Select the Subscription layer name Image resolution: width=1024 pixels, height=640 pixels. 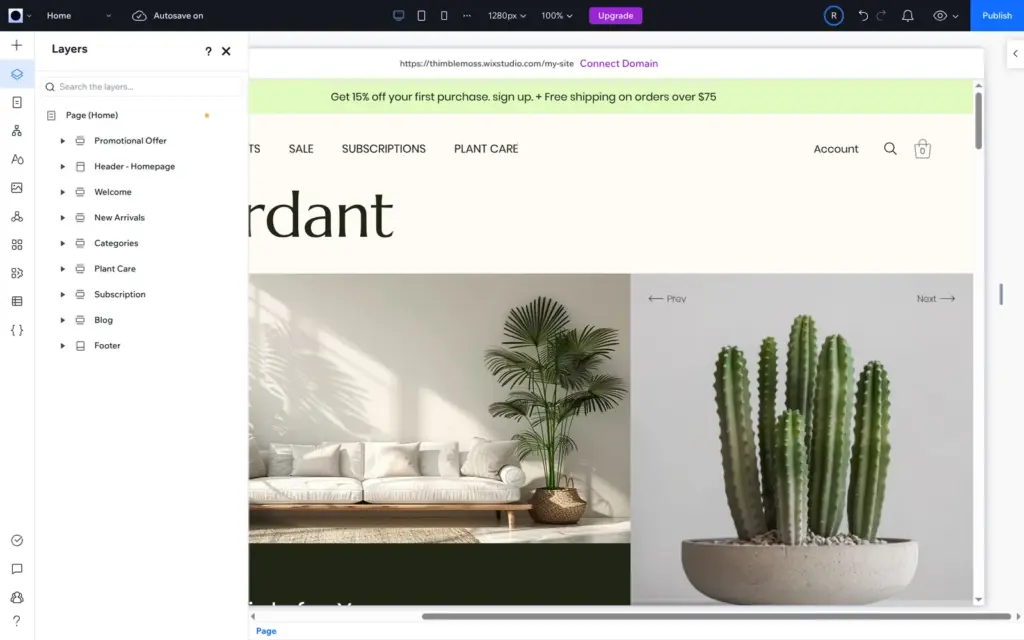point(120,295)
